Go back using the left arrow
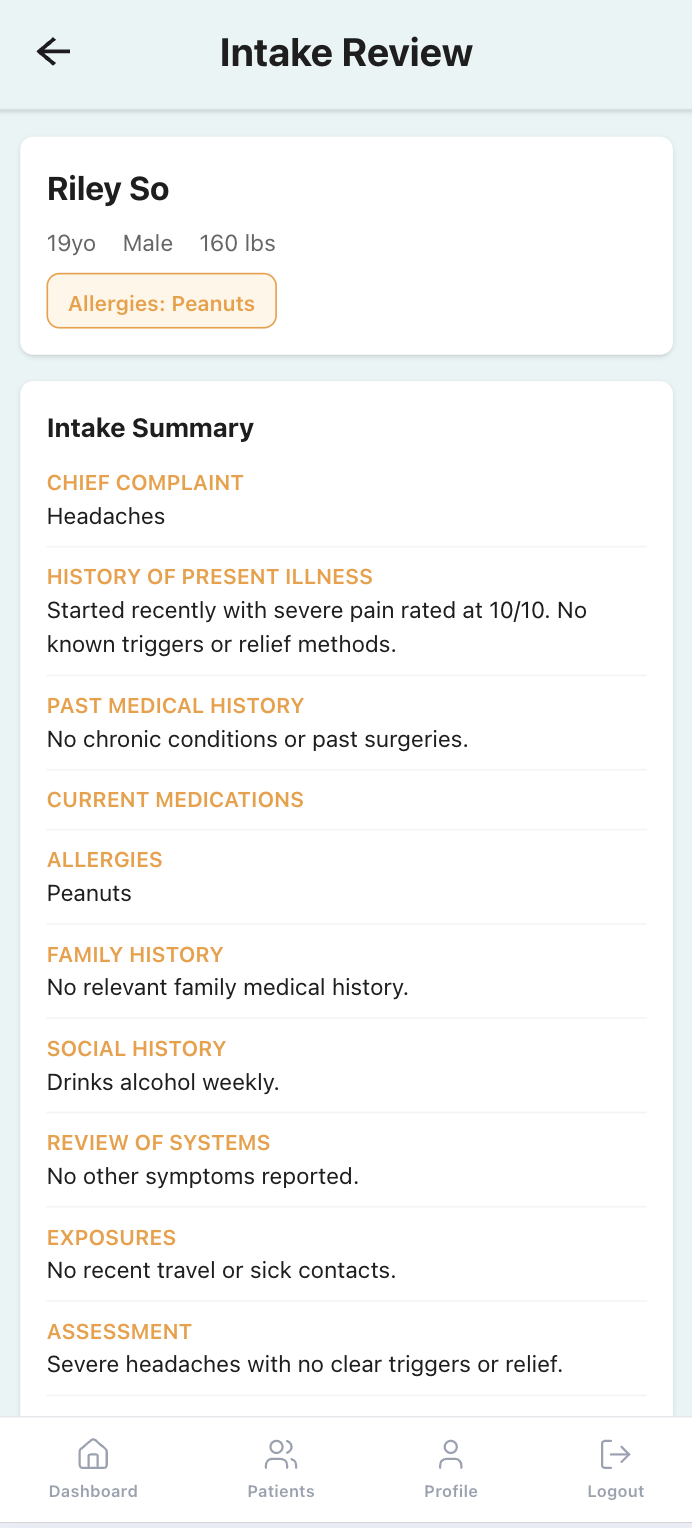692x1528 pixels. (54, 52)
